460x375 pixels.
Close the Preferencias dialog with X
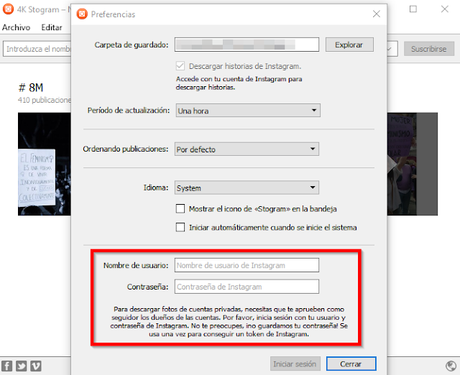376,14
